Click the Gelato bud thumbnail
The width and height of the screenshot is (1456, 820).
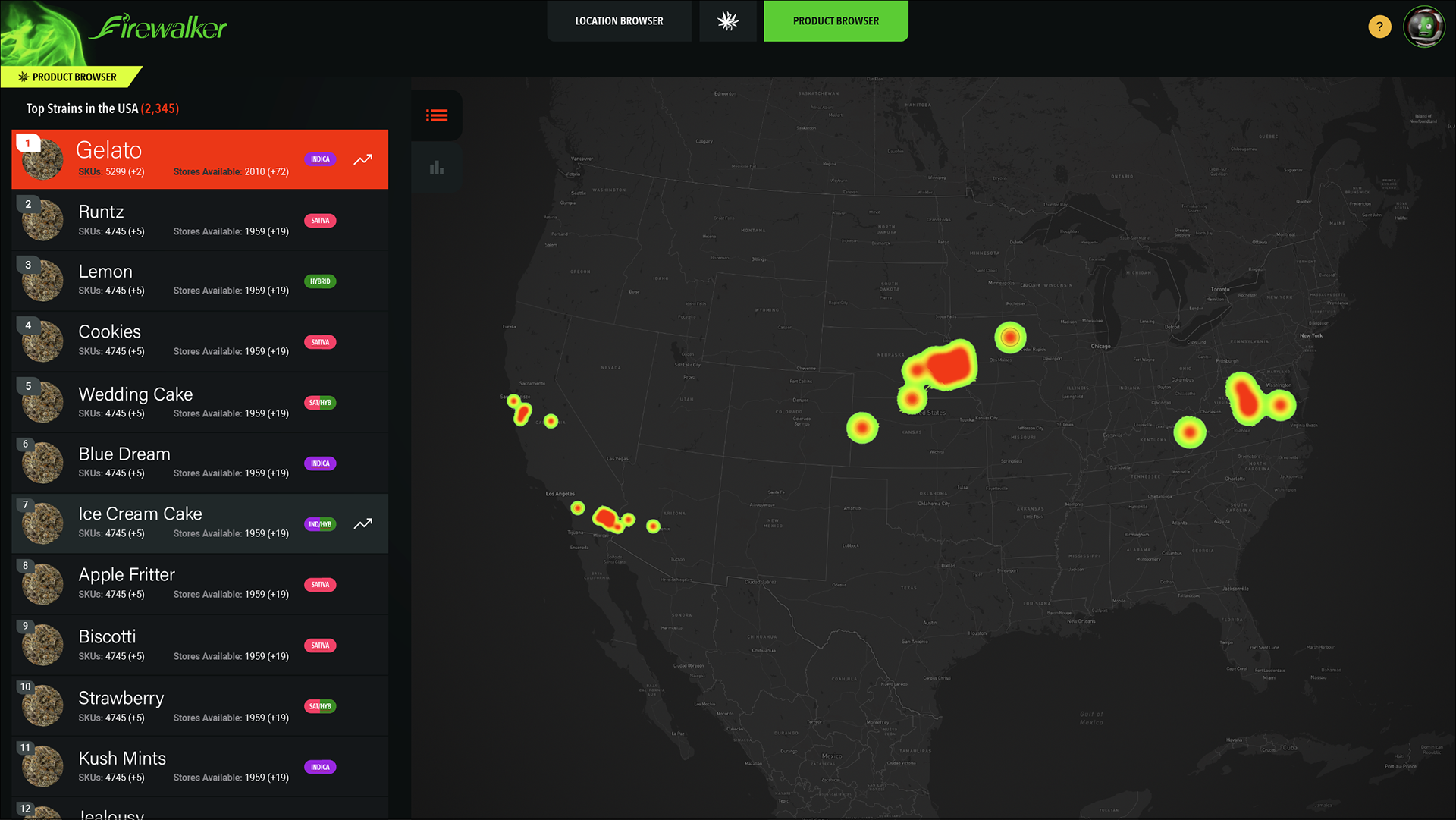pos(42,159)
